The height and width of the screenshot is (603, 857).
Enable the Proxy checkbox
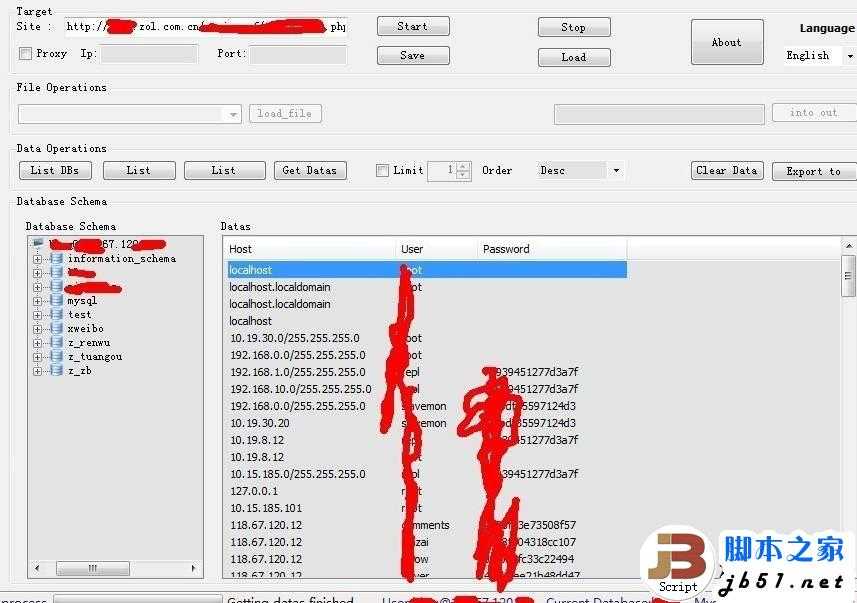[x=25, y=54]
